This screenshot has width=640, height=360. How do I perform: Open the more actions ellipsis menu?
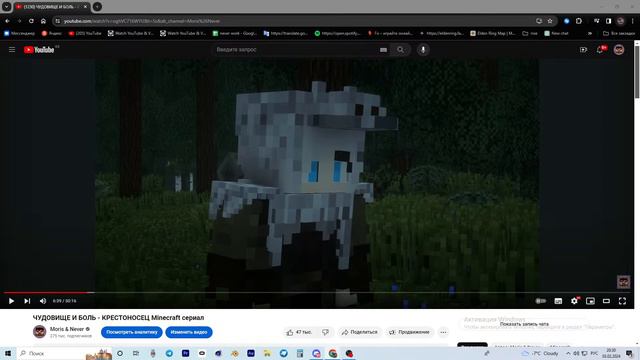click(x=443, y=332)
